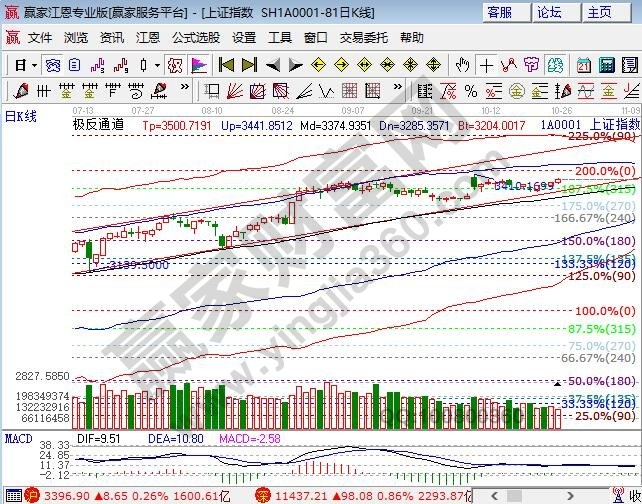The height and width of the screenshot is (504, 642).
Task: Open the candlestick chart type dropdown arrow
Action: [158, 65]
